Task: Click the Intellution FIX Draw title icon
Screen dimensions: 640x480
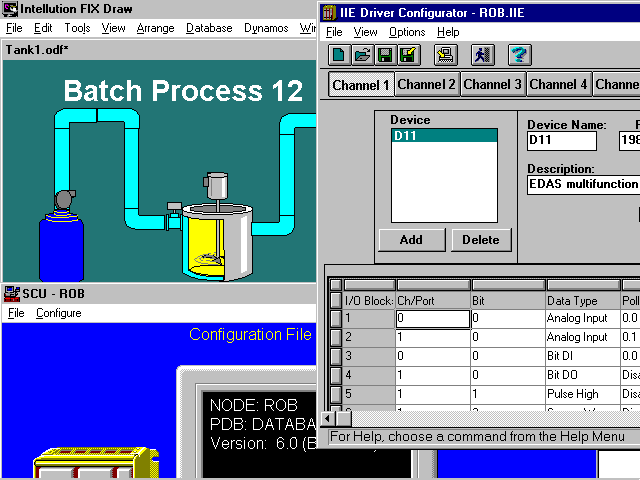Action: (x=10, y=9)
